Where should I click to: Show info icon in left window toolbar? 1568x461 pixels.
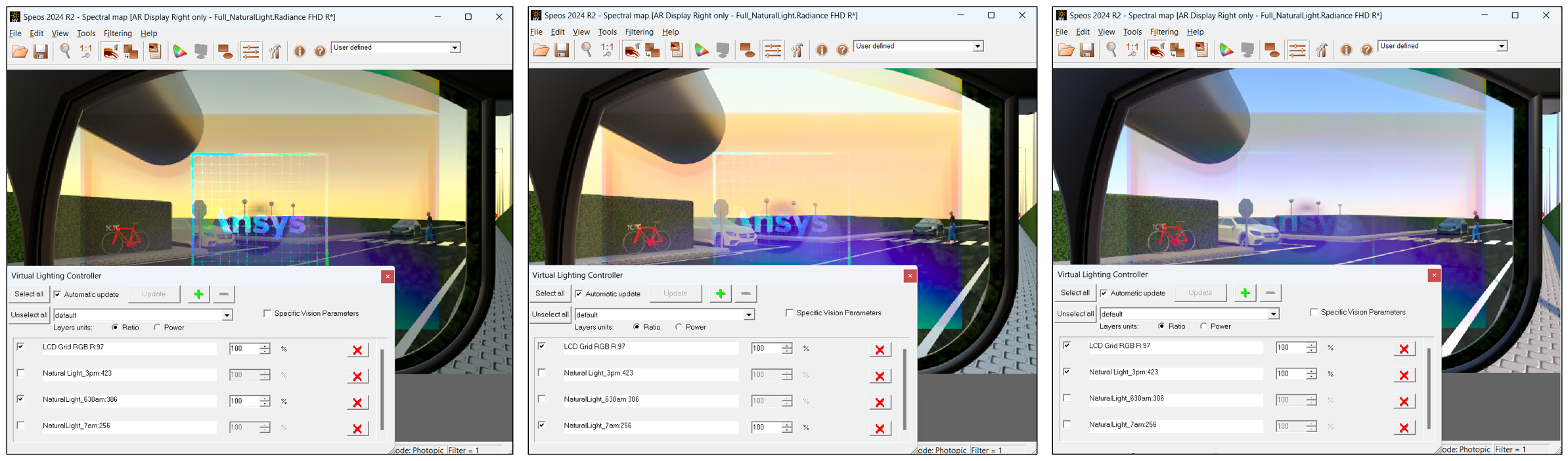tap(300, 52)
